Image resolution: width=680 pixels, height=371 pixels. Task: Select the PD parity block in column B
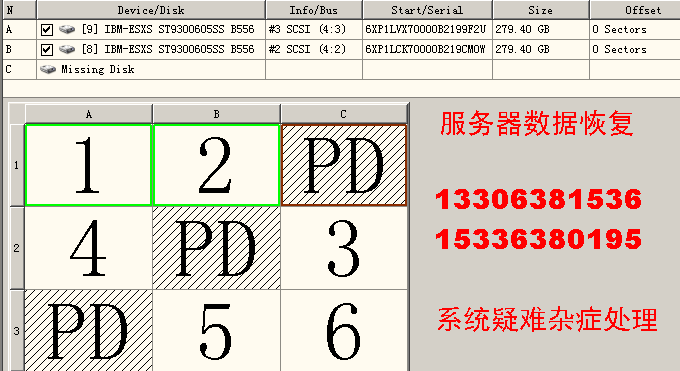216,248
